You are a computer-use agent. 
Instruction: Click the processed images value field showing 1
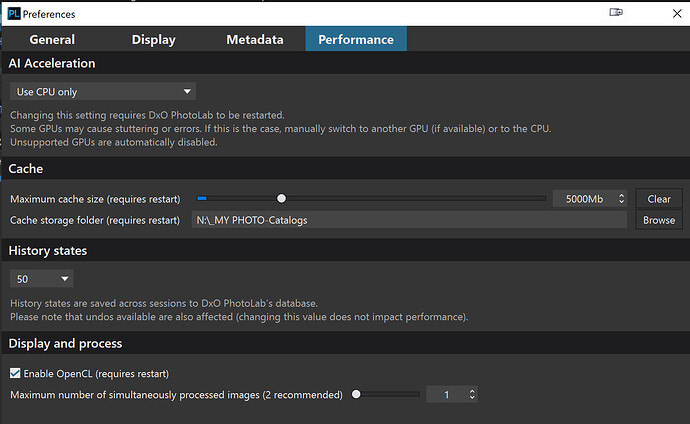click(445, 395)
